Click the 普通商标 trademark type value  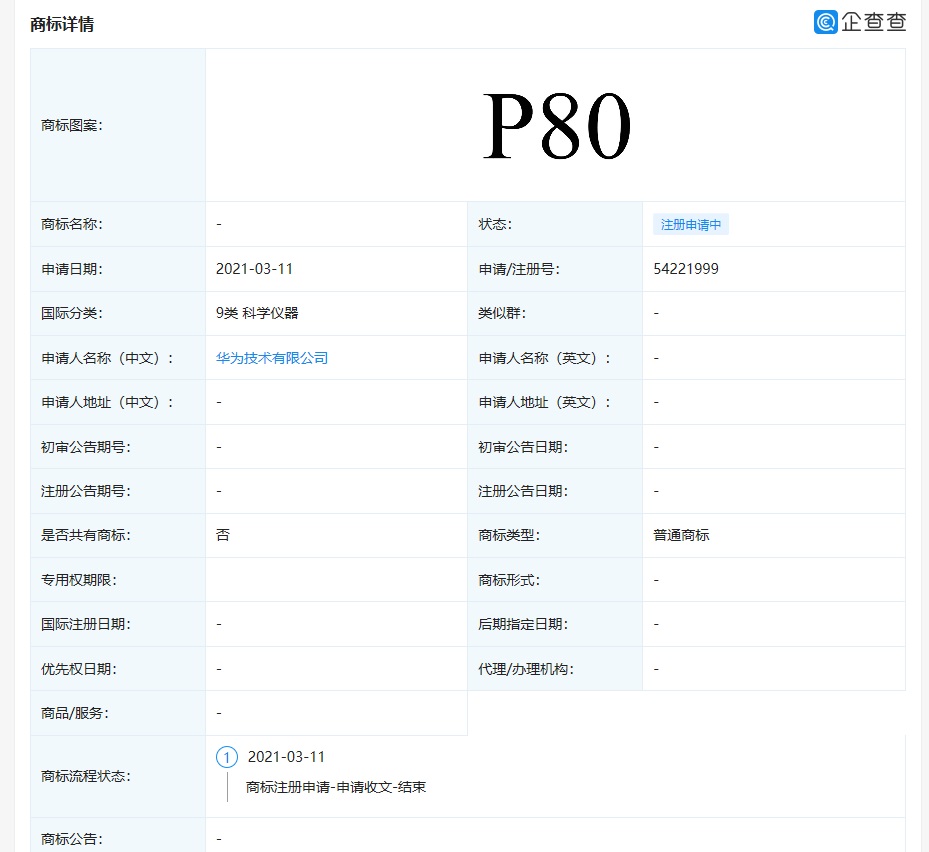681,535
